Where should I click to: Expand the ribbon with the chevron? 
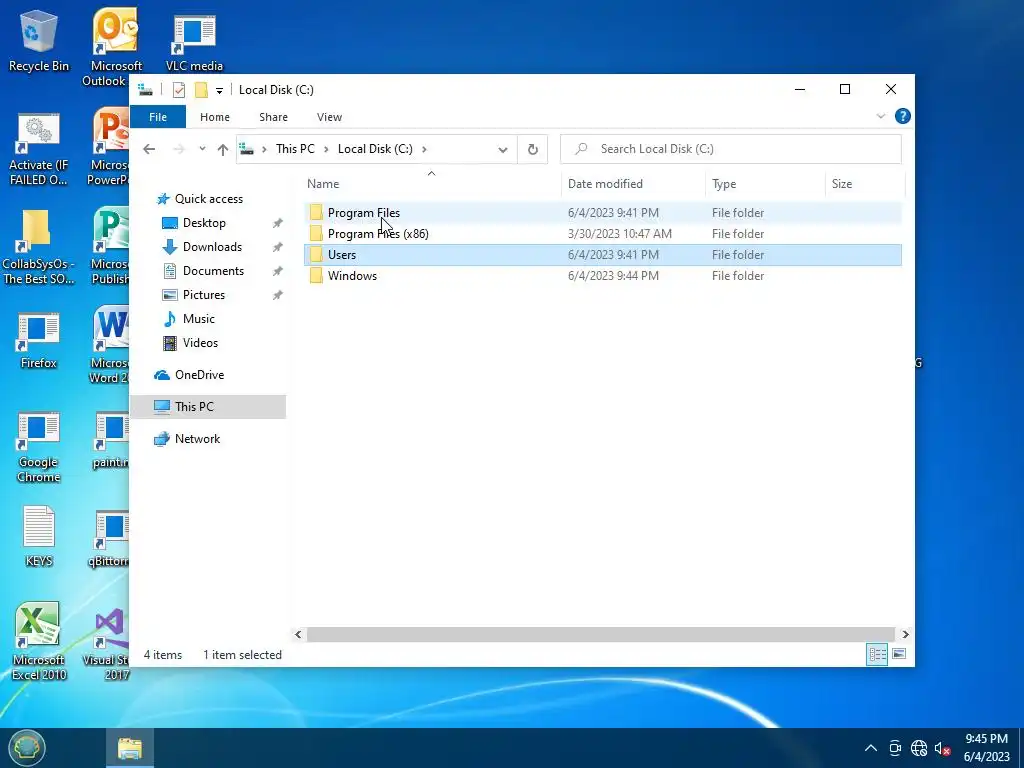(880, 116)
